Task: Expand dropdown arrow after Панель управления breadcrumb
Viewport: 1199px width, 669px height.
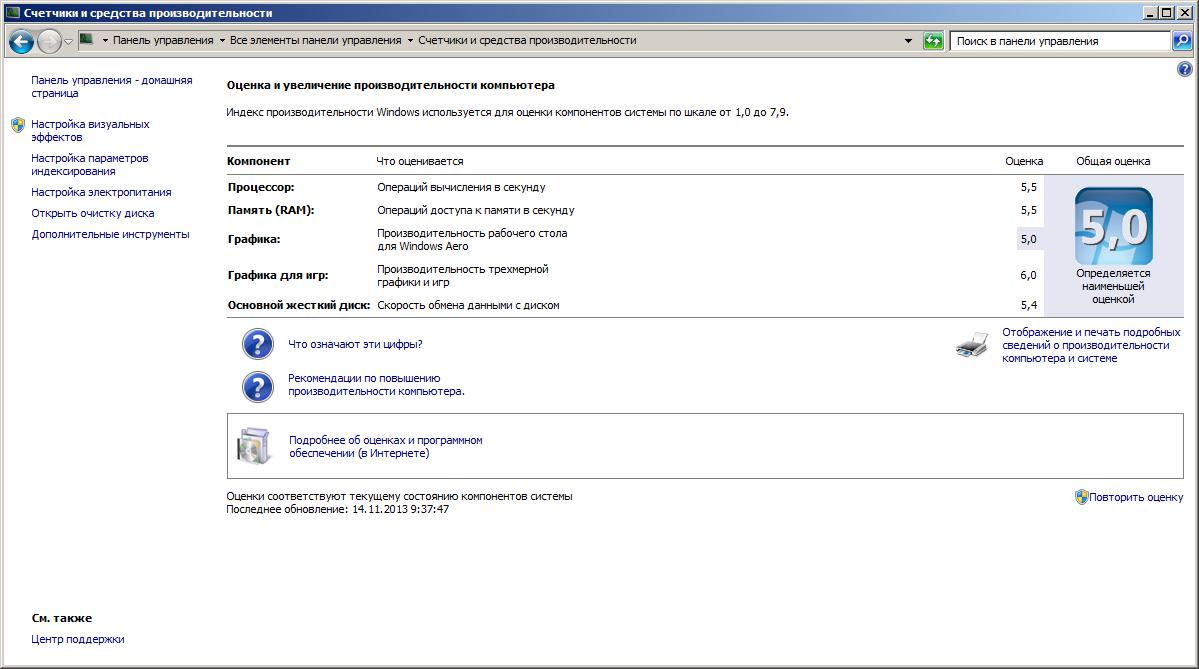Action: (222, 41)
